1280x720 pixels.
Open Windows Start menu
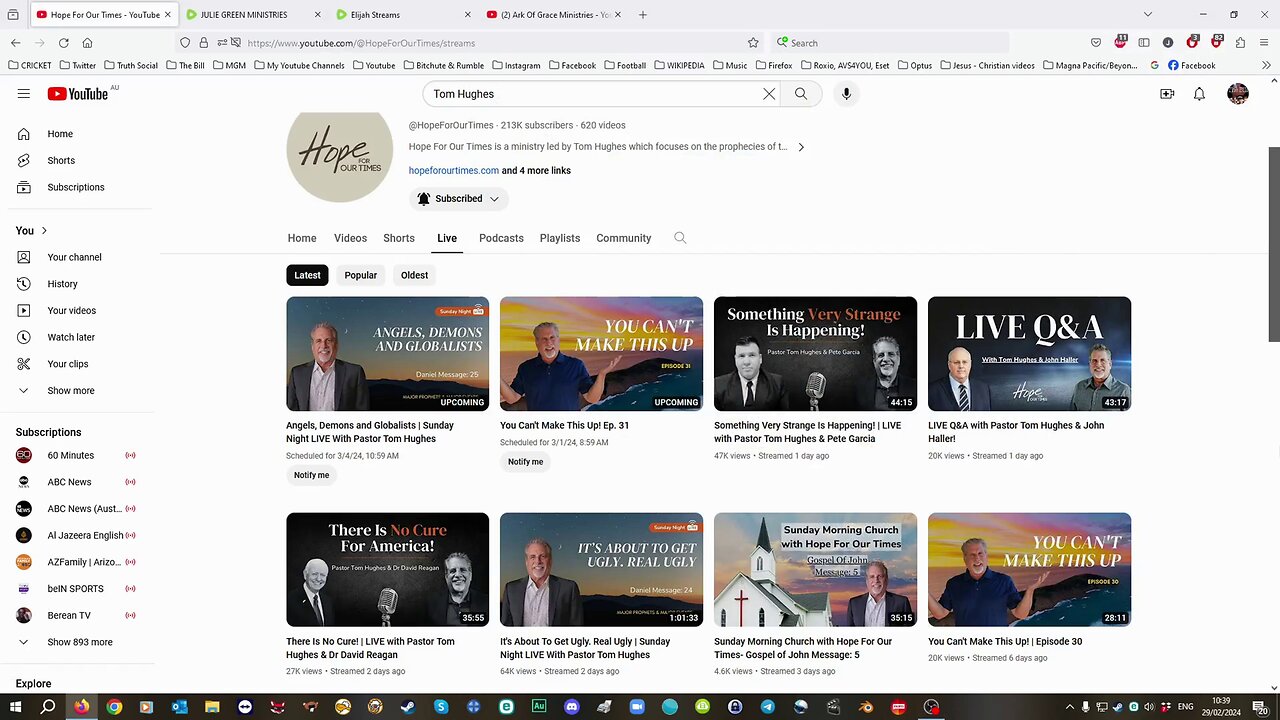tap(15, 707)
